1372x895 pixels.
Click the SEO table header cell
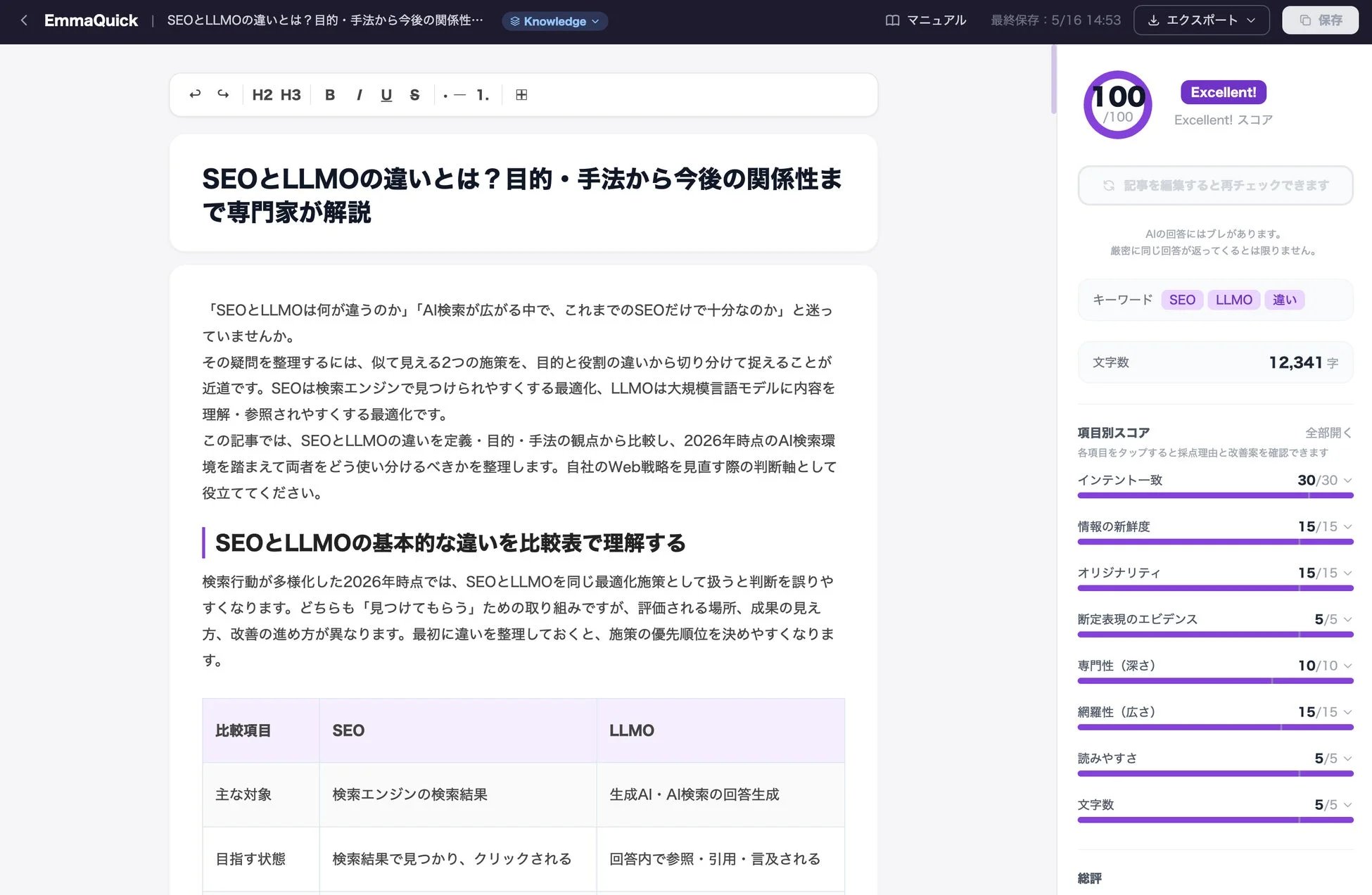click(x=458, y=730)
